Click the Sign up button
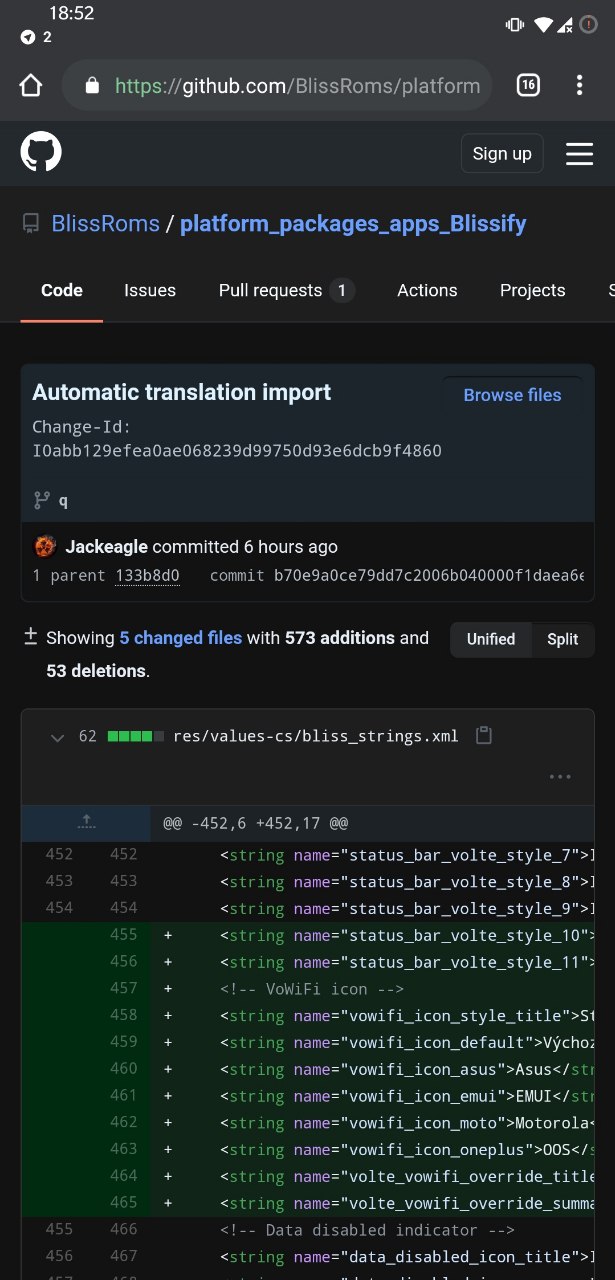The image size is (615, 1280). pyautogui.click(x=502, y=153)
